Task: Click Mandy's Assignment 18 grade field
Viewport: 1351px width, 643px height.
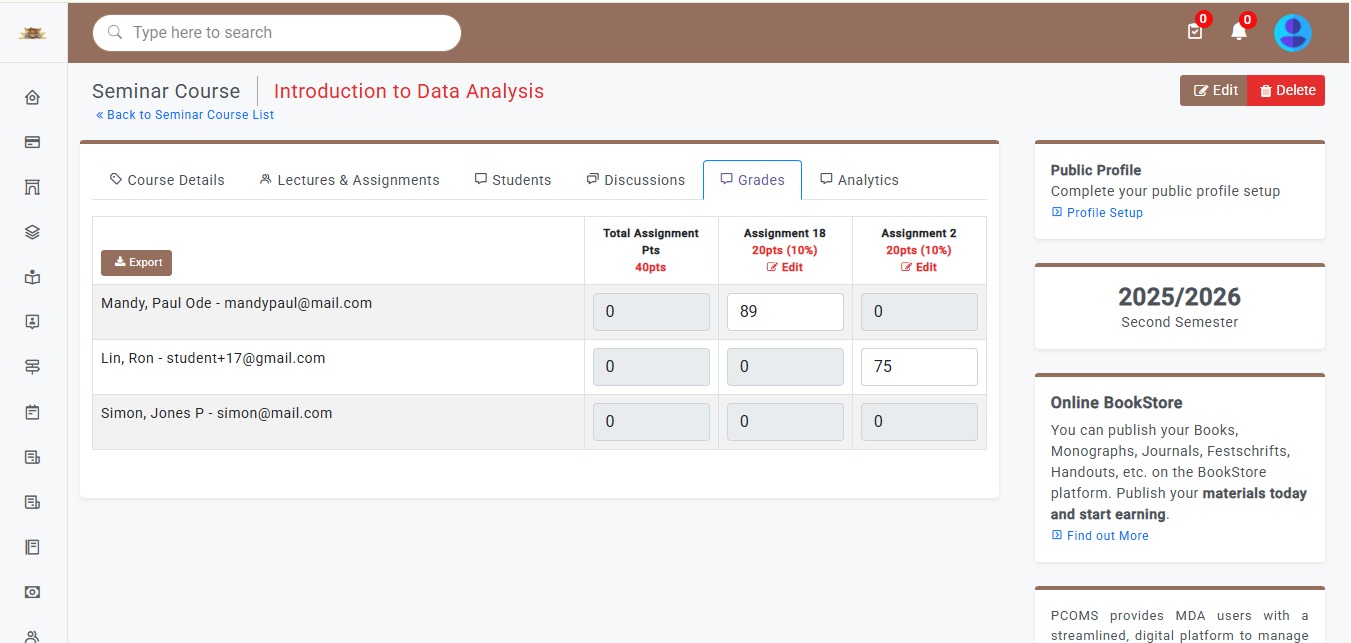Action: 784,312
